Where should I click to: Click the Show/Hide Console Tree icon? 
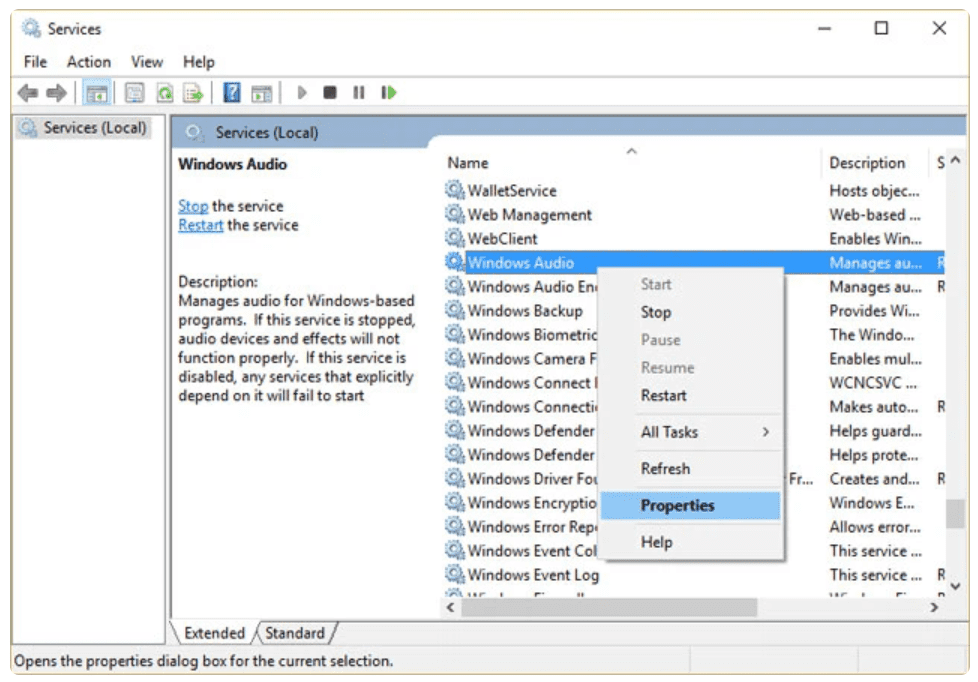[97, 93]
